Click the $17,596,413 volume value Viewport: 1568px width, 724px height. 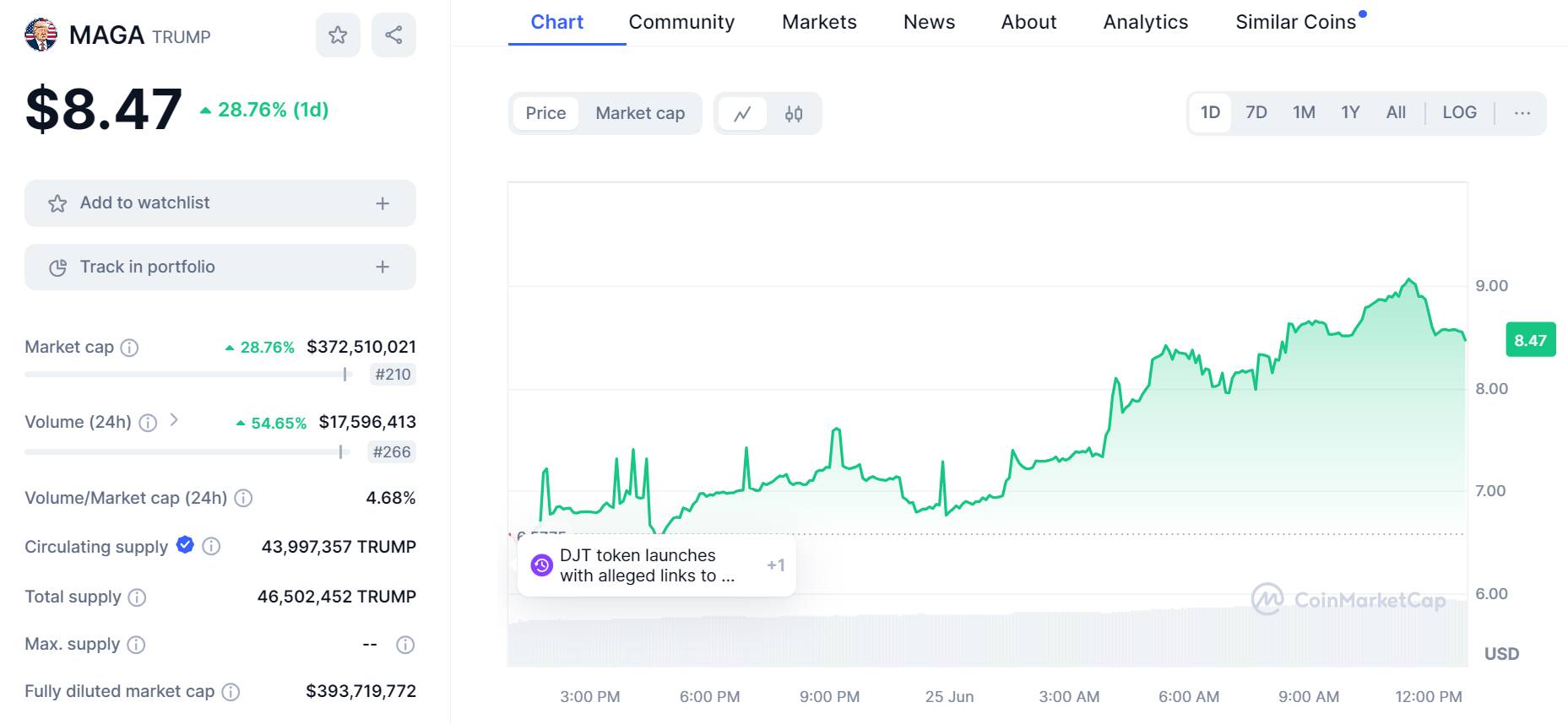(x=367, y=422)
